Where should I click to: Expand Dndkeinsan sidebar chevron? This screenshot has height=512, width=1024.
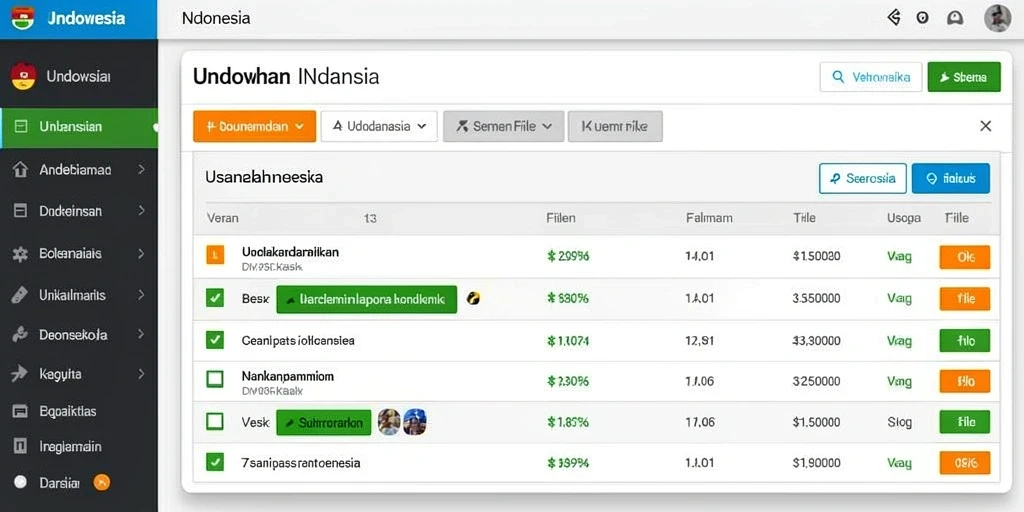coord(141,211)
